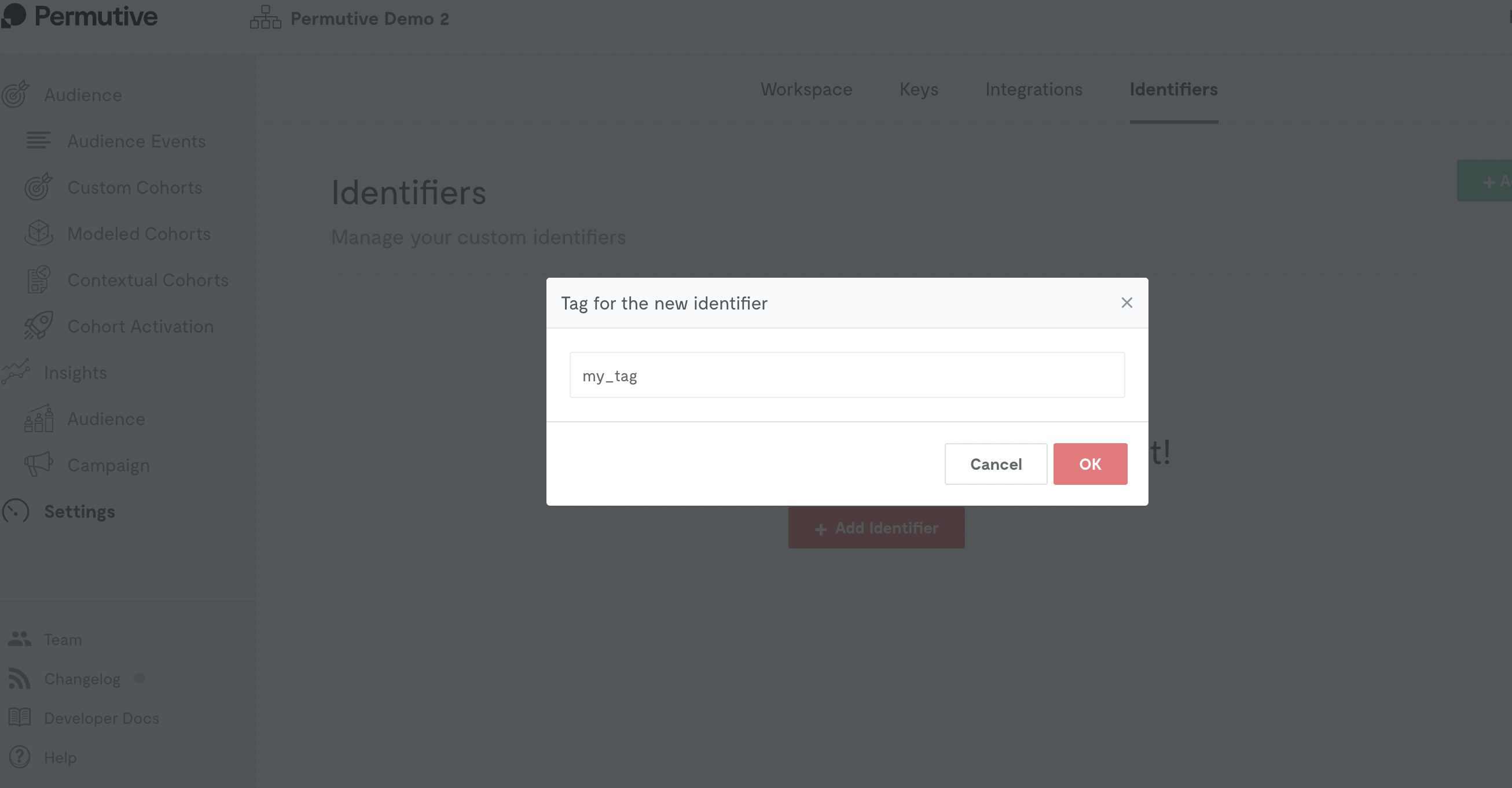The width and height of the screenshot is (1512, 788).
Task: Click the Campaign megaphone icon
Action: pyautogui.click(x=39, y=464)
